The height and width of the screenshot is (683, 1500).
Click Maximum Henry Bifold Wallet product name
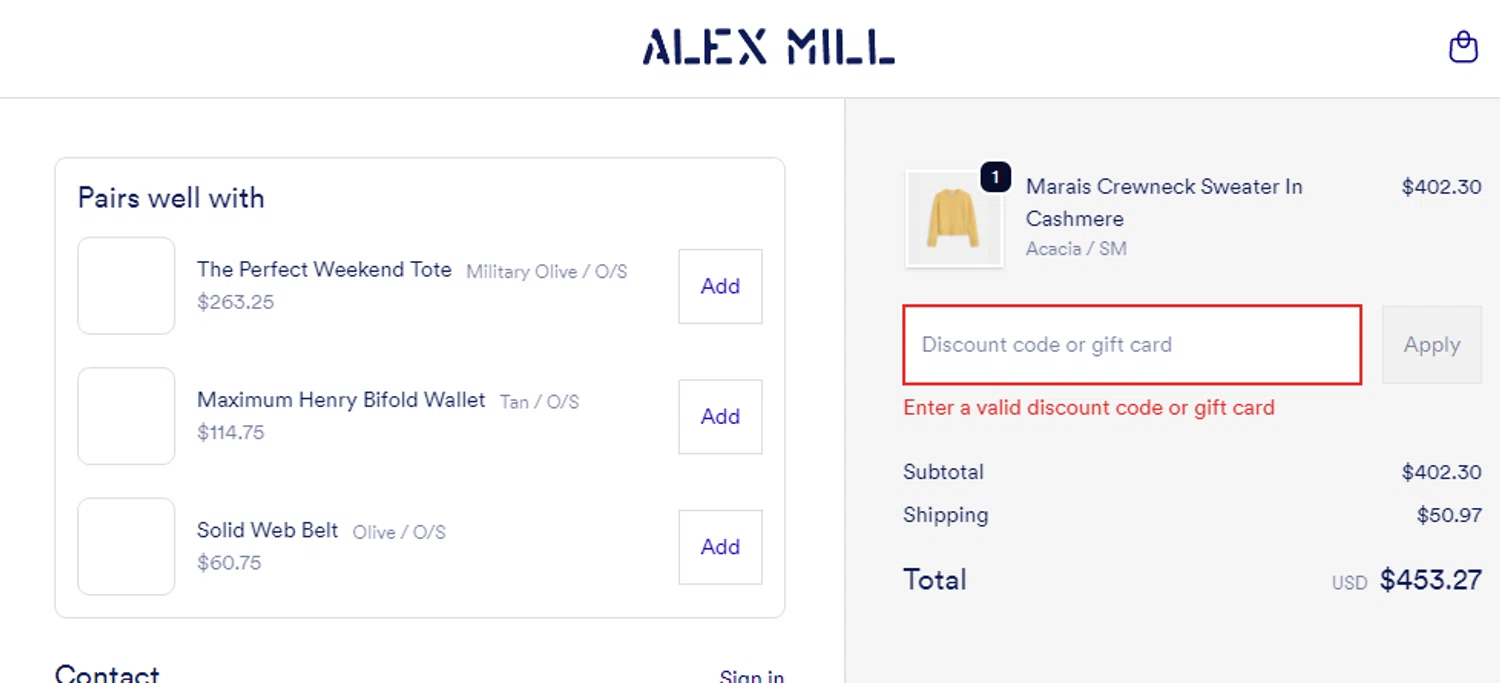(x=341, y=400)
